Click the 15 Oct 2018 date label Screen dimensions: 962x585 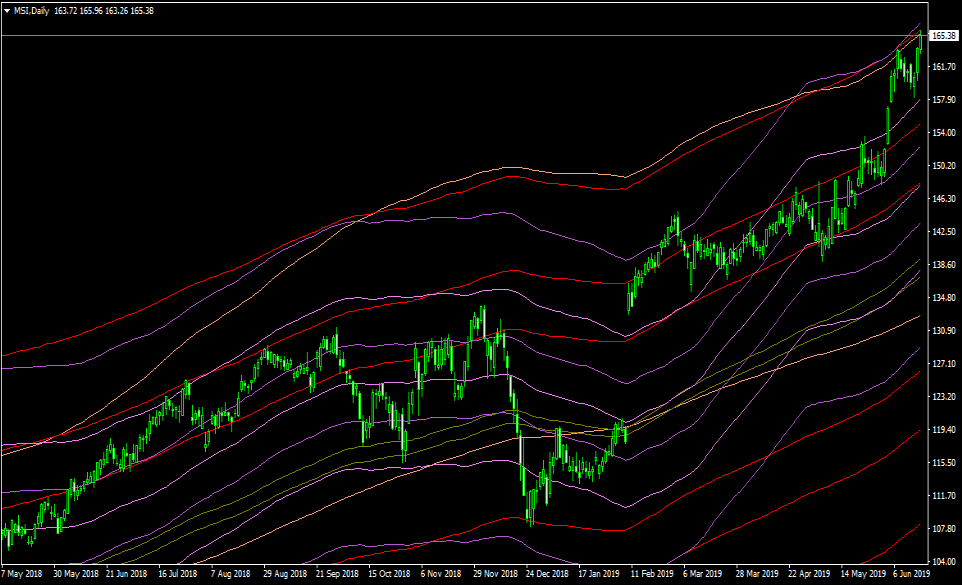tap(389, 575)
